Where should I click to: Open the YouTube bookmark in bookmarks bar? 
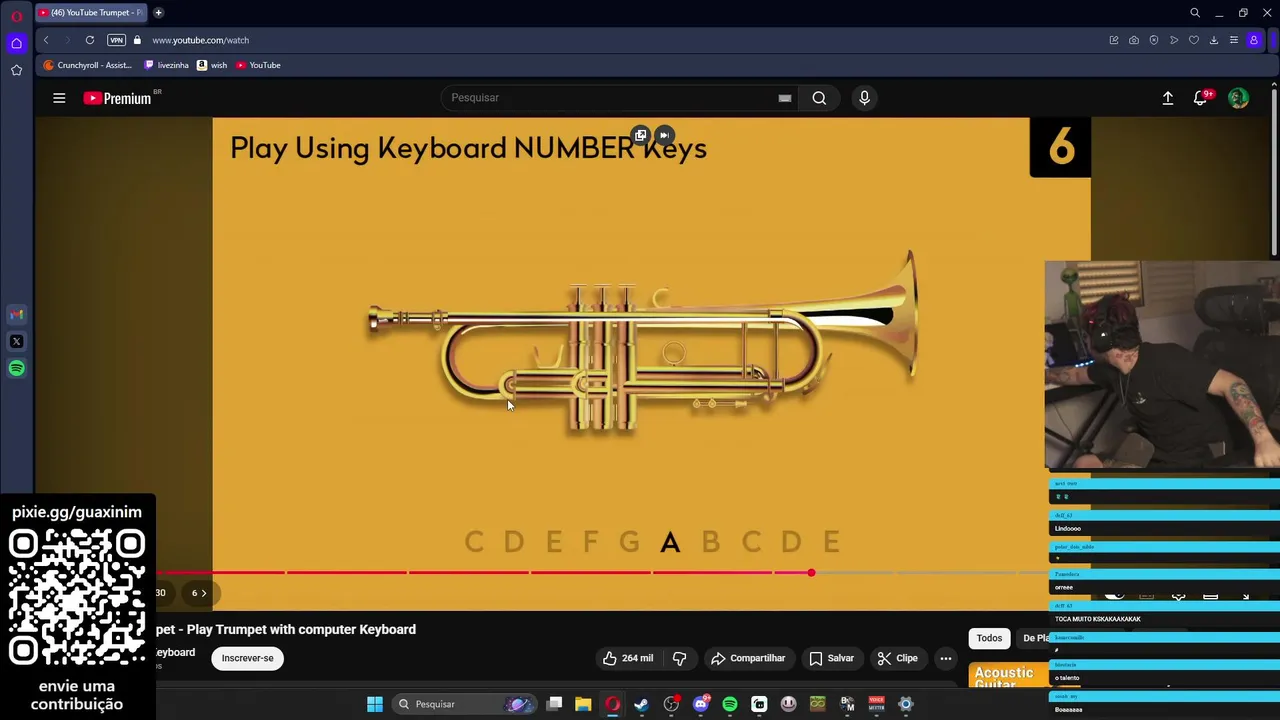click(x=258, y=65)
